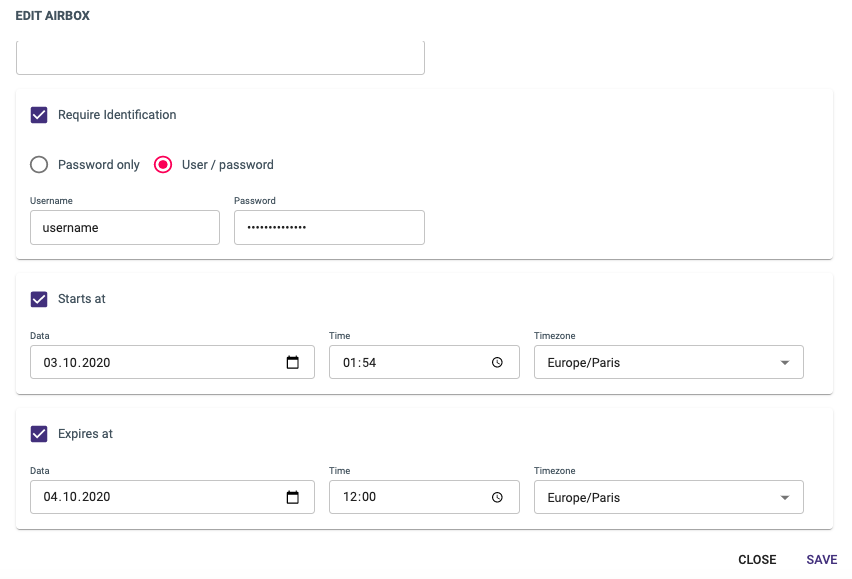This screenshot has width=852, height=579.
Task: Click the Starts at time field 01:54
Action: click(424, 362)
